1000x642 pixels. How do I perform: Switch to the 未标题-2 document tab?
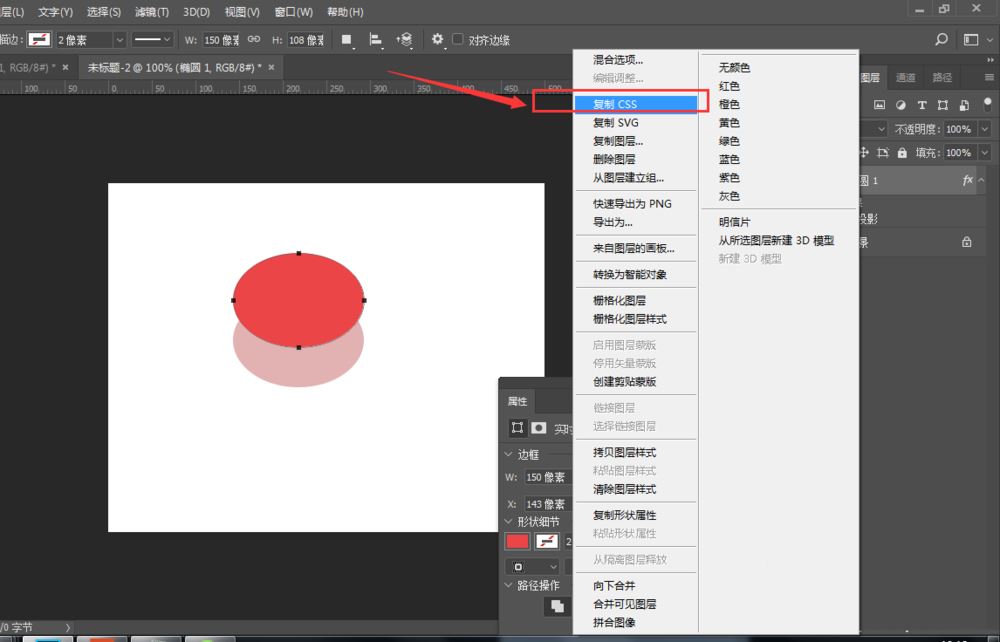coord(174,68)
